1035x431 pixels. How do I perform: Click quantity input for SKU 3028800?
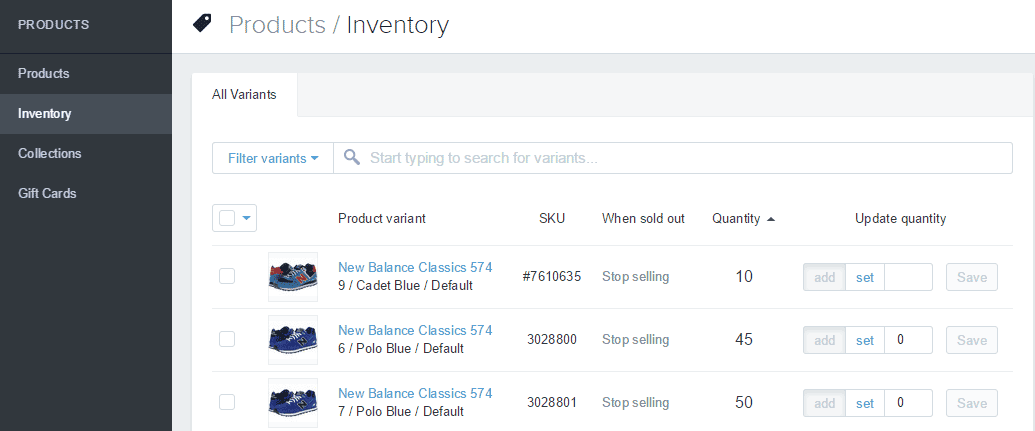pyautogui.click(x=908, y=341)
